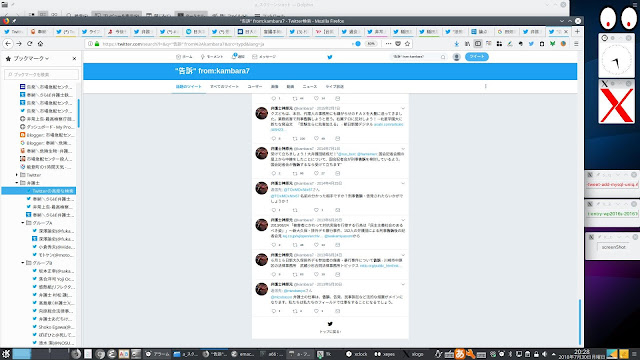
Task: Click the search magnifier icon on Twitter
Action: [x=443, y=57]
